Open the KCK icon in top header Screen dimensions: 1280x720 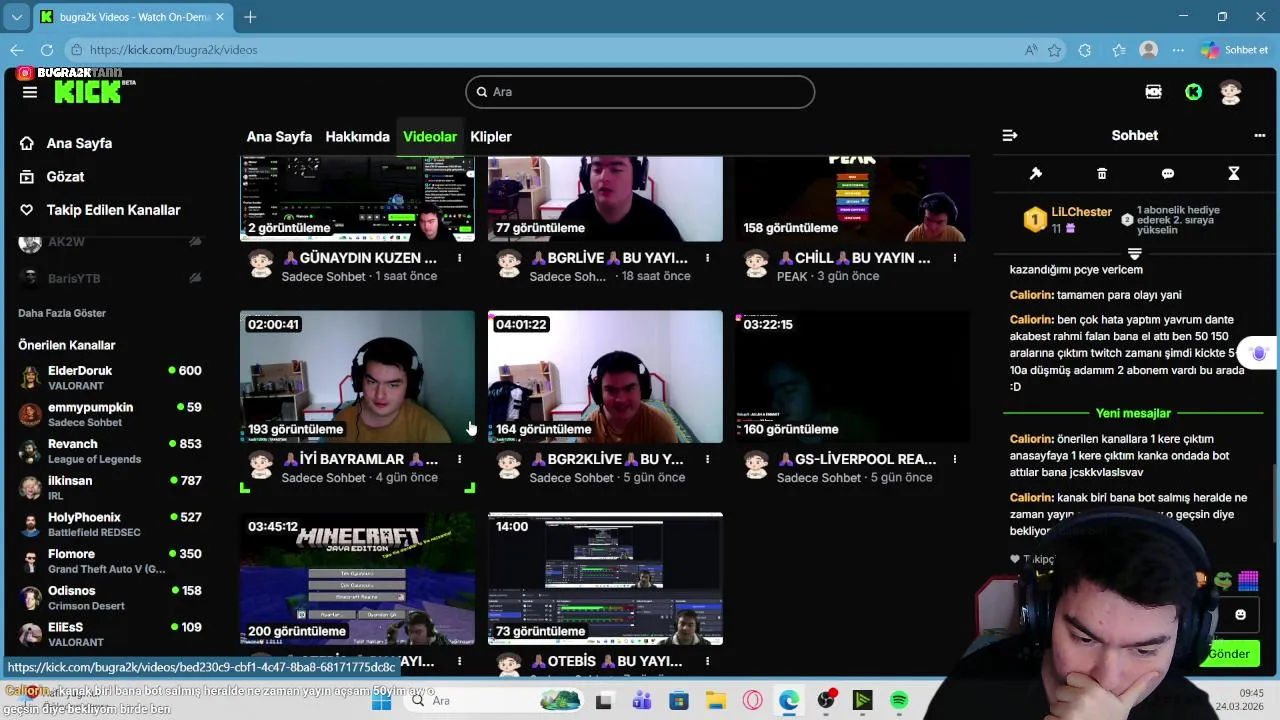1153,92
